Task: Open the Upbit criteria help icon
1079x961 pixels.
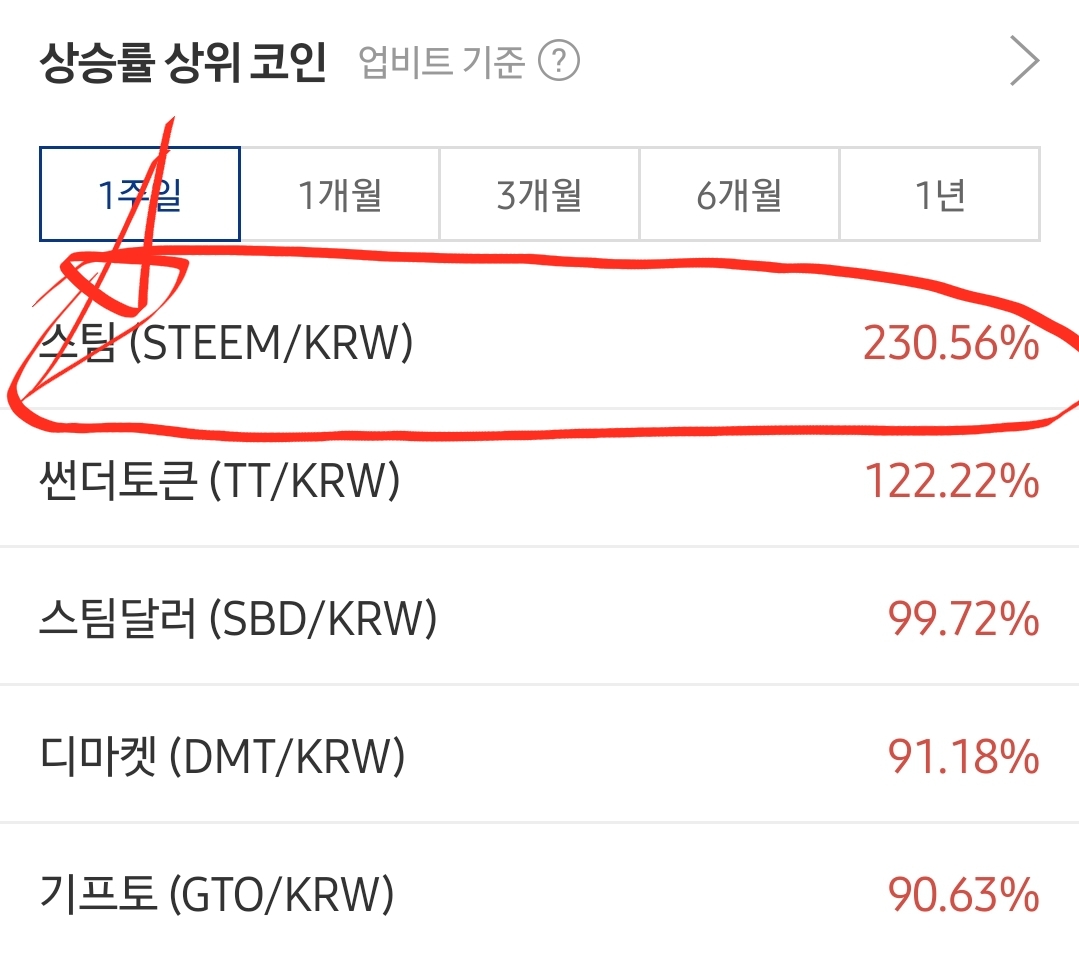Action: (x=559, y=61)
